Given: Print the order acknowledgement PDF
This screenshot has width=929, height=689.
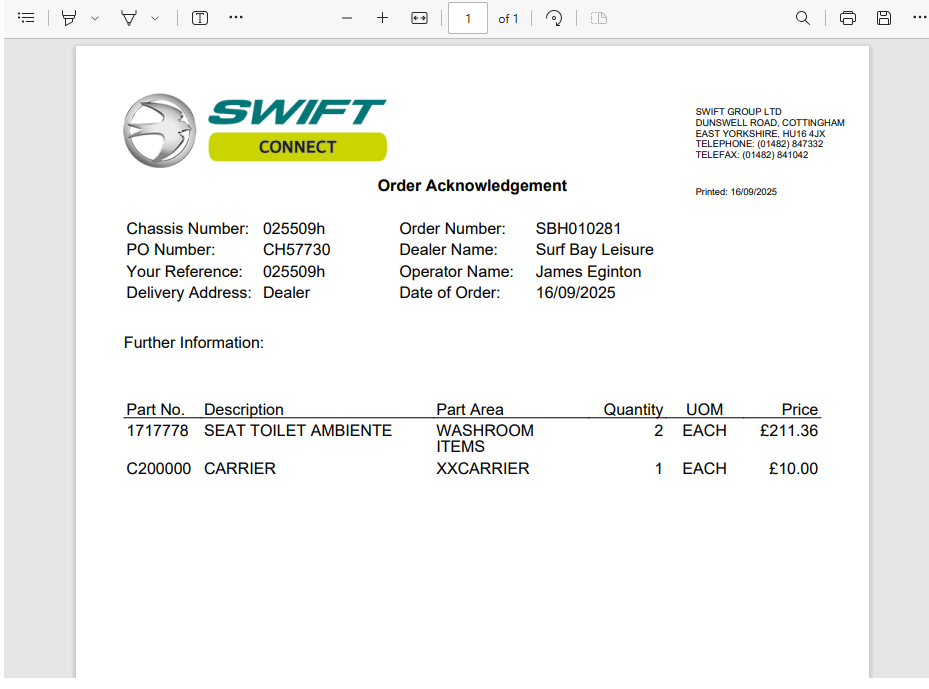Looking at the screenshot, I should click(x=848, y=18).
